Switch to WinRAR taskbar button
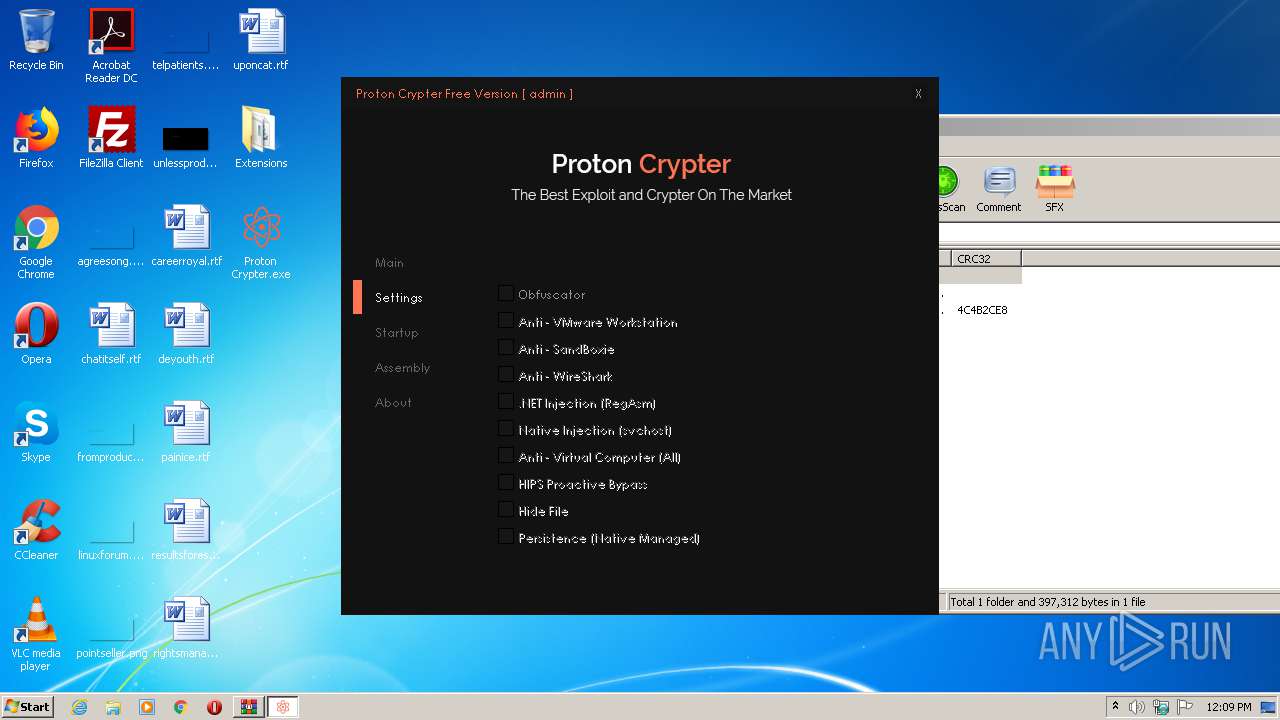This screenshot has height=720, width=1280. pos(248,707)
